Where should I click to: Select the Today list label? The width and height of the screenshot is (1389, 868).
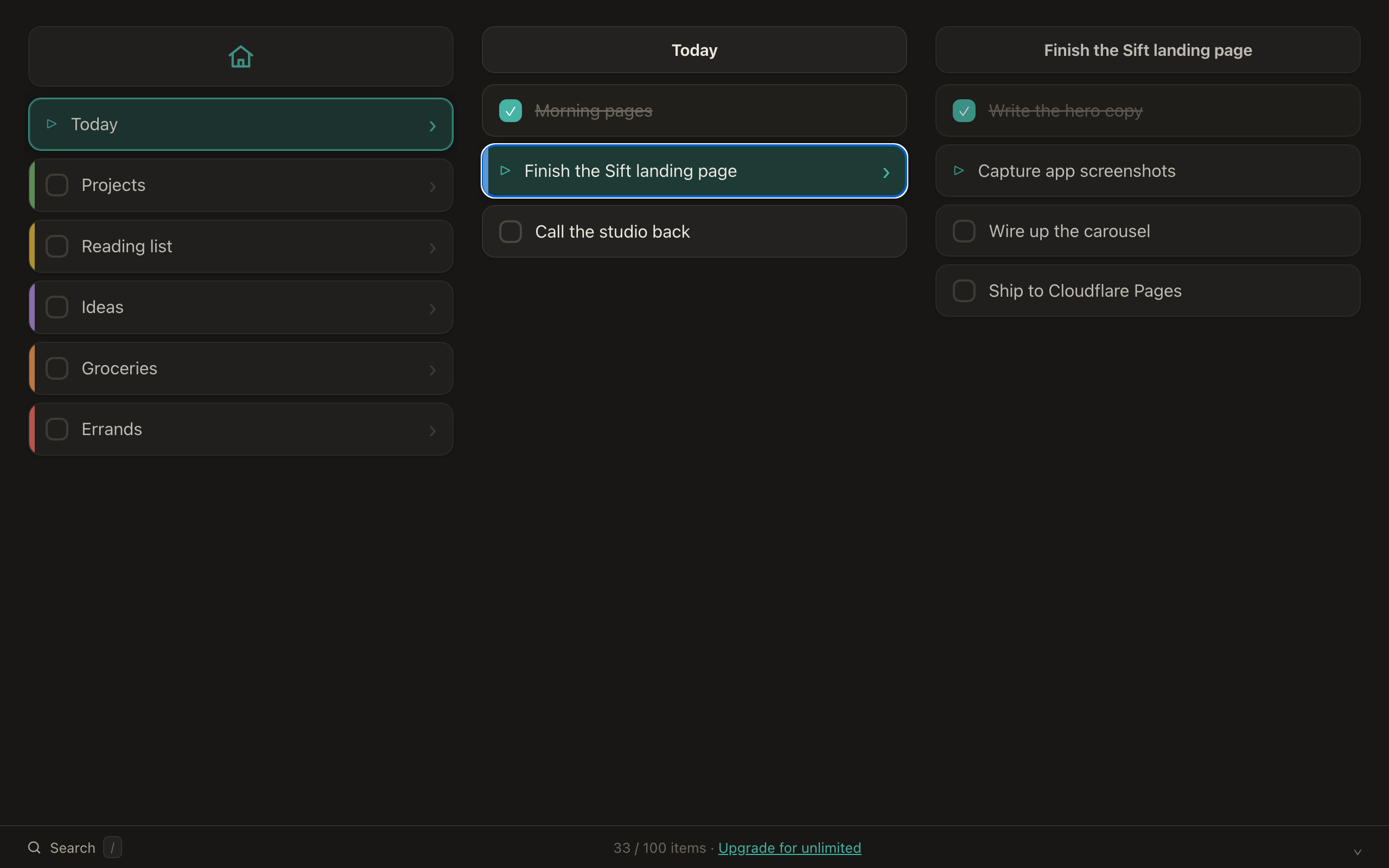point(95,124)
